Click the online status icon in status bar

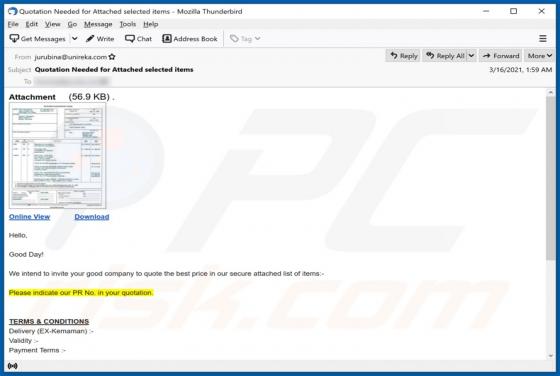tap(12, 366)
